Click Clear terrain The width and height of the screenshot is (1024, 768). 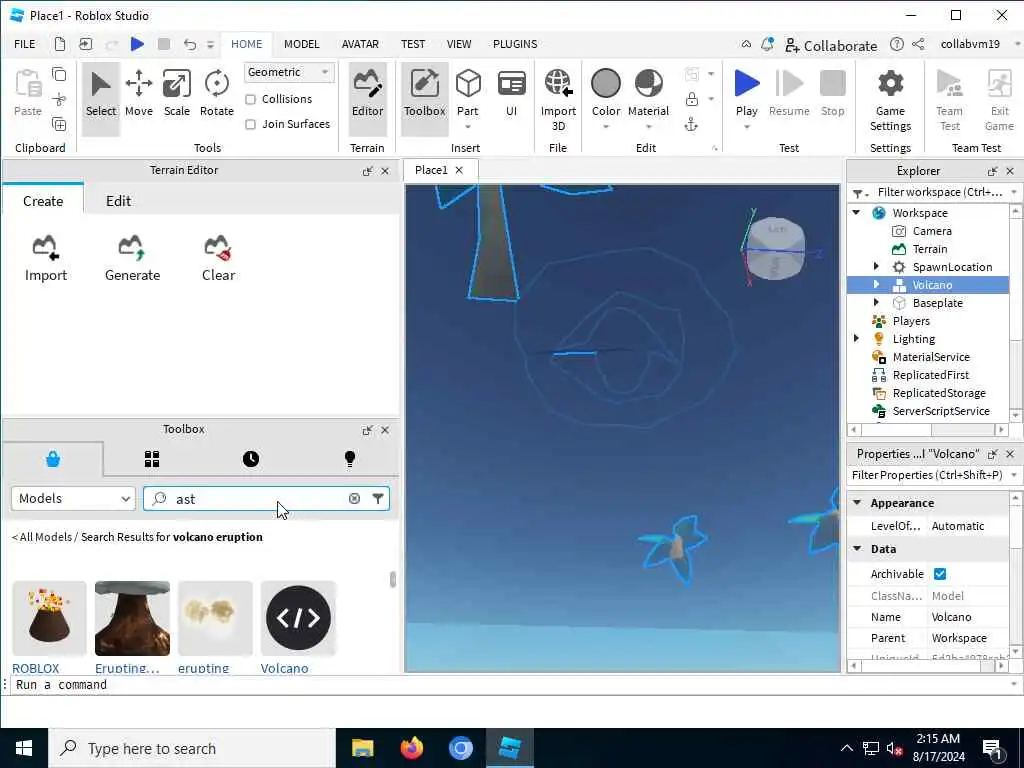pos(218,259)
